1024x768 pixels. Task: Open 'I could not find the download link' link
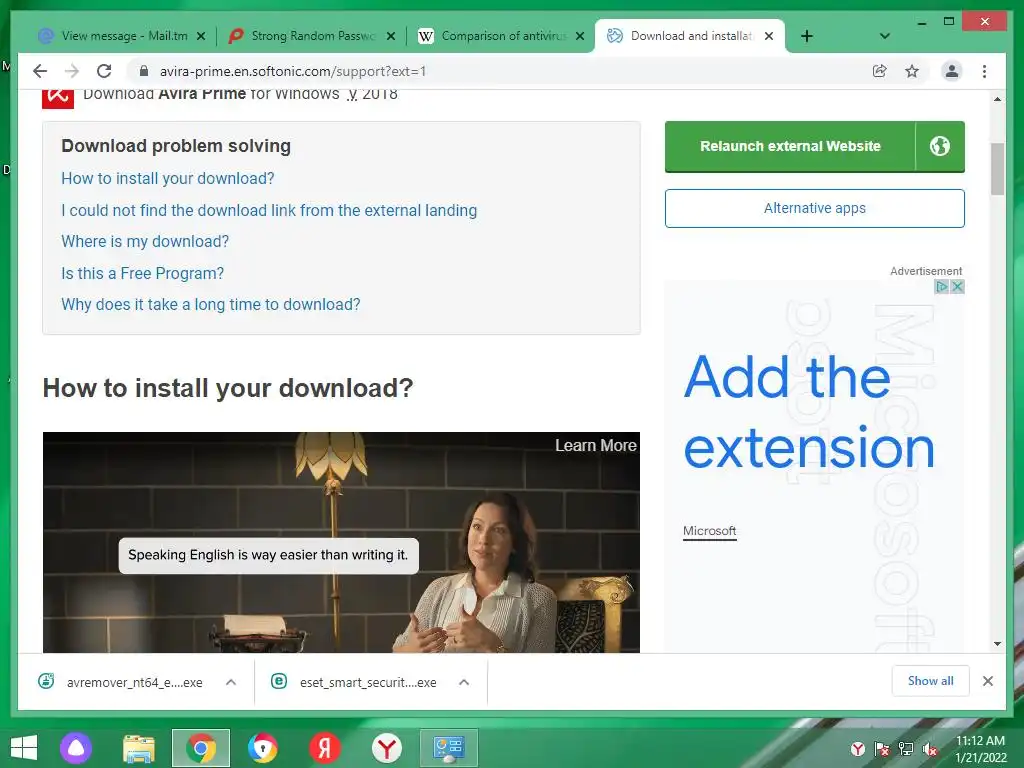(269, 210)
